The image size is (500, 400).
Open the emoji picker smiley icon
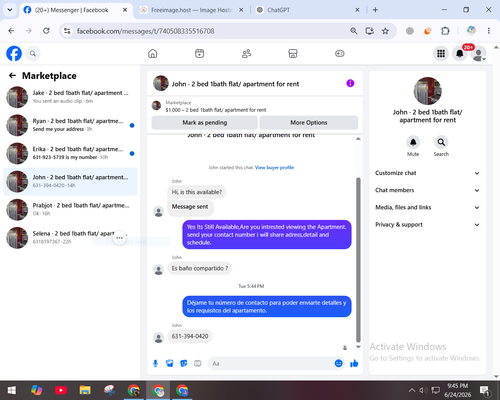pos(338,363)
